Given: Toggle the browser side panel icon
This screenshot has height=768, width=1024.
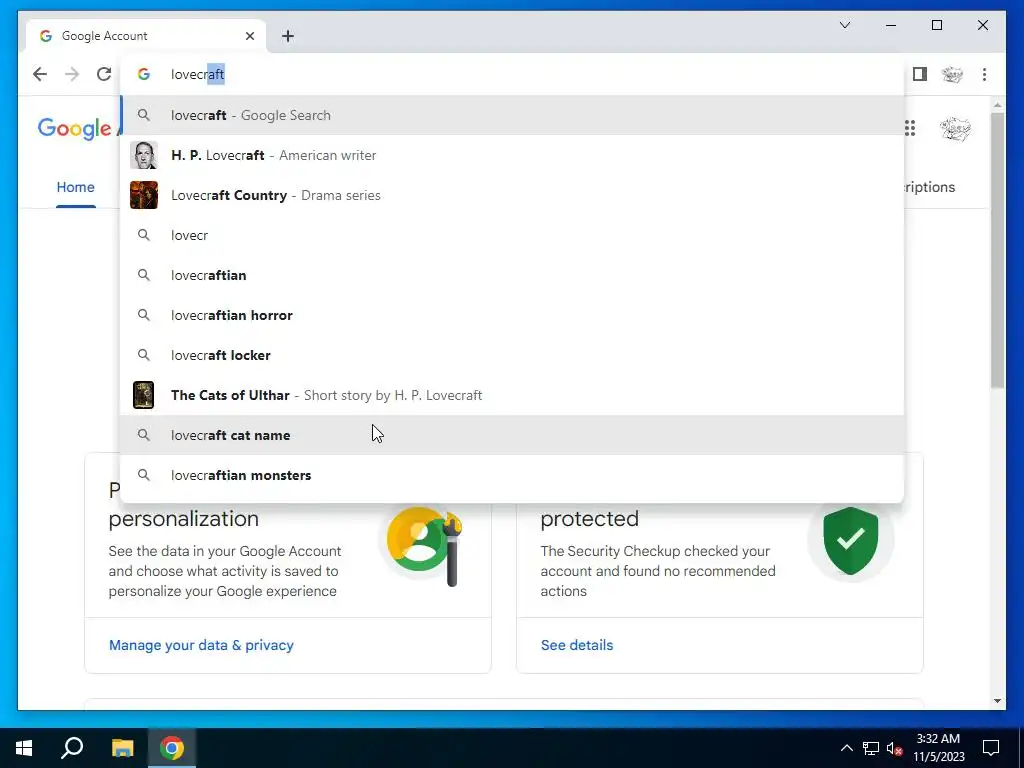Looking at the screenshot, I should click(x=920, y=74).
